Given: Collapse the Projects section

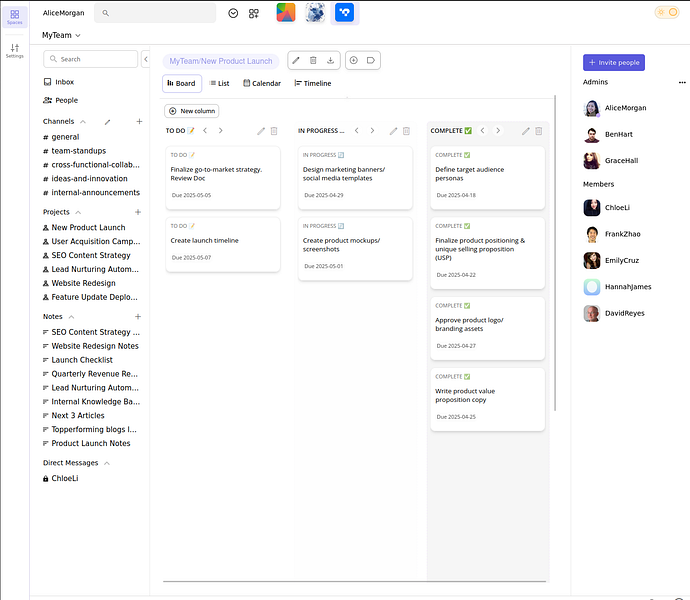Looking at the screenshot, I should coord(78,212).
